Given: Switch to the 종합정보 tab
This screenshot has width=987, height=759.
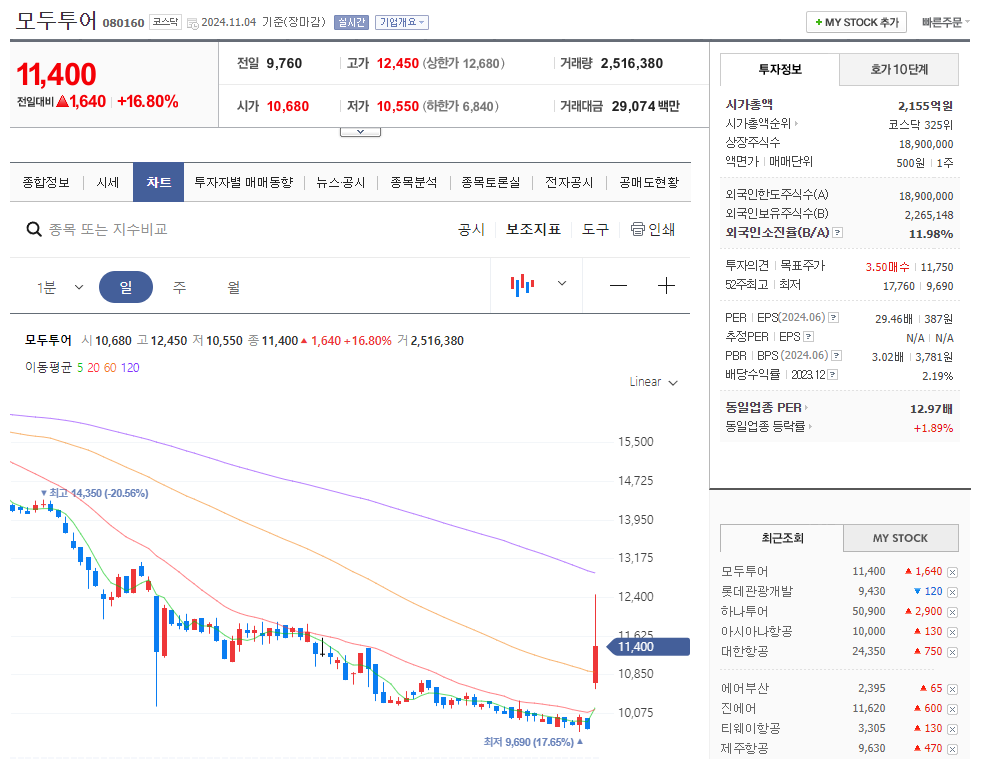Looking at the screenshot, I should (46, 183).
